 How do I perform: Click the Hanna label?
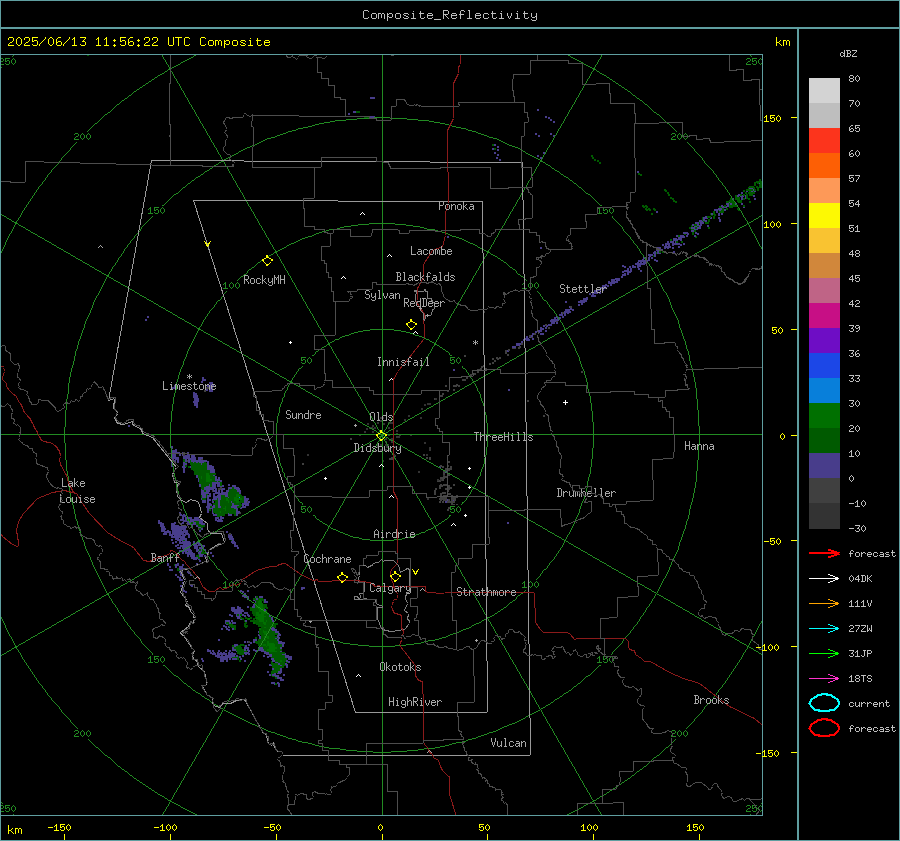coord(699,446)
